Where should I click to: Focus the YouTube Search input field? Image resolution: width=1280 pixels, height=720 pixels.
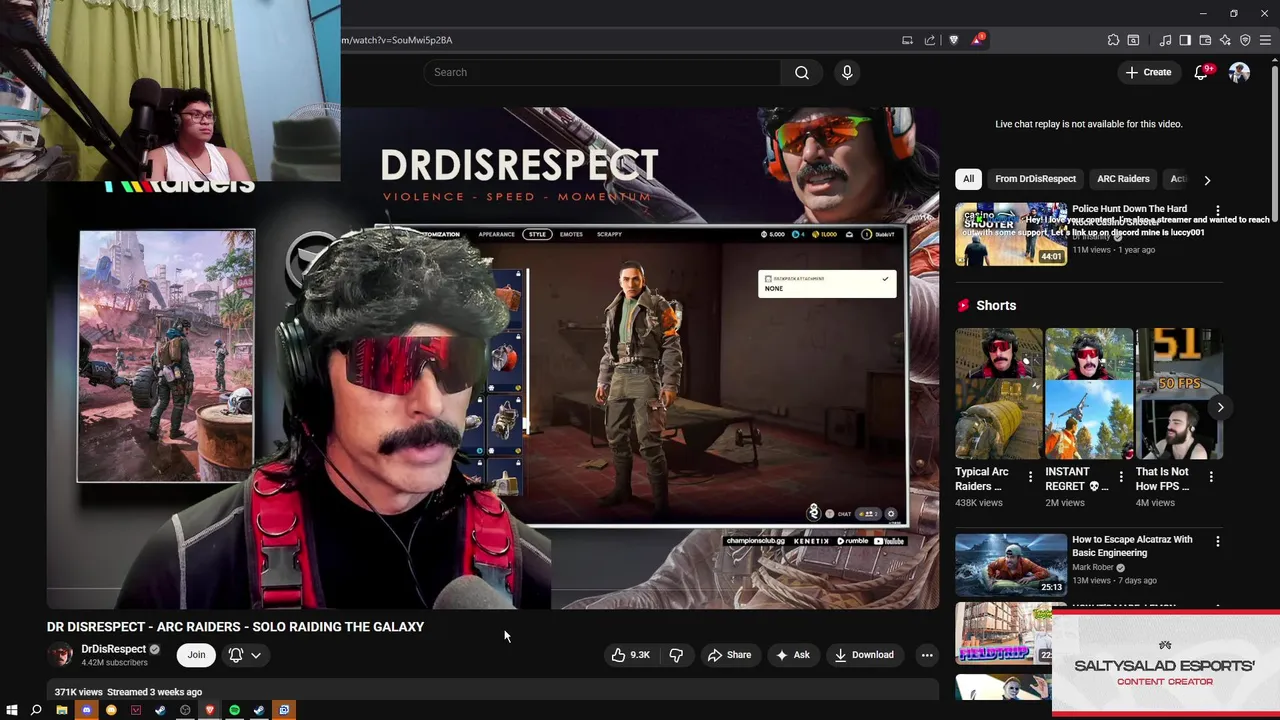(x=603, y=72)
